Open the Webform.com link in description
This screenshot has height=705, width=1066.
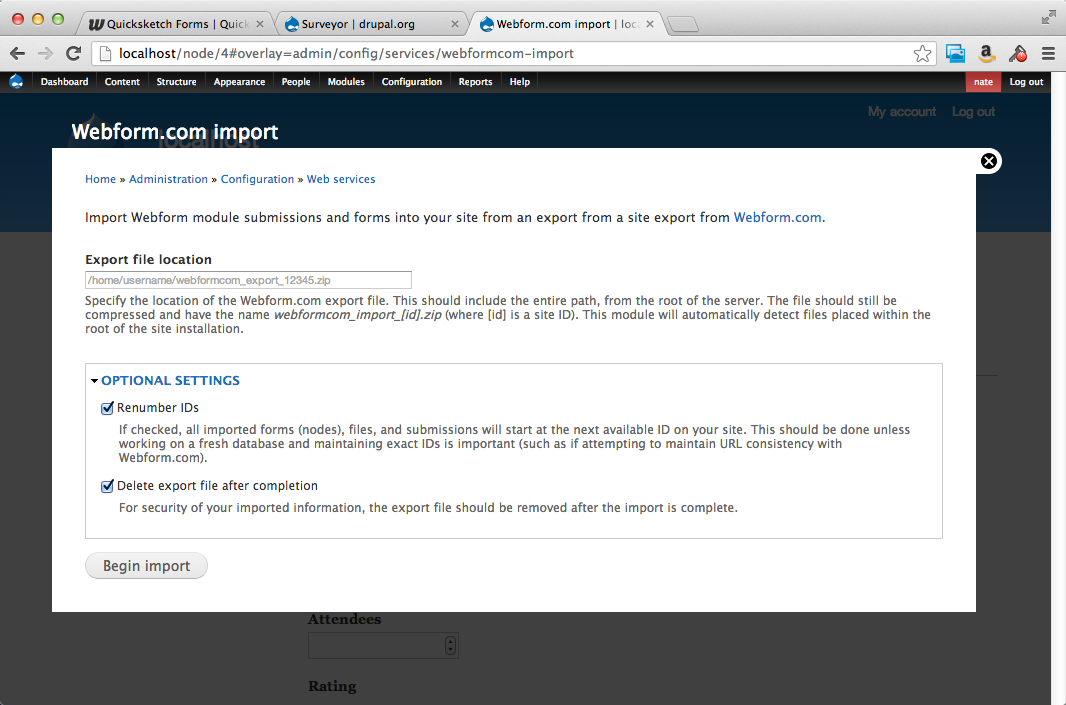(x=778, y=218)
